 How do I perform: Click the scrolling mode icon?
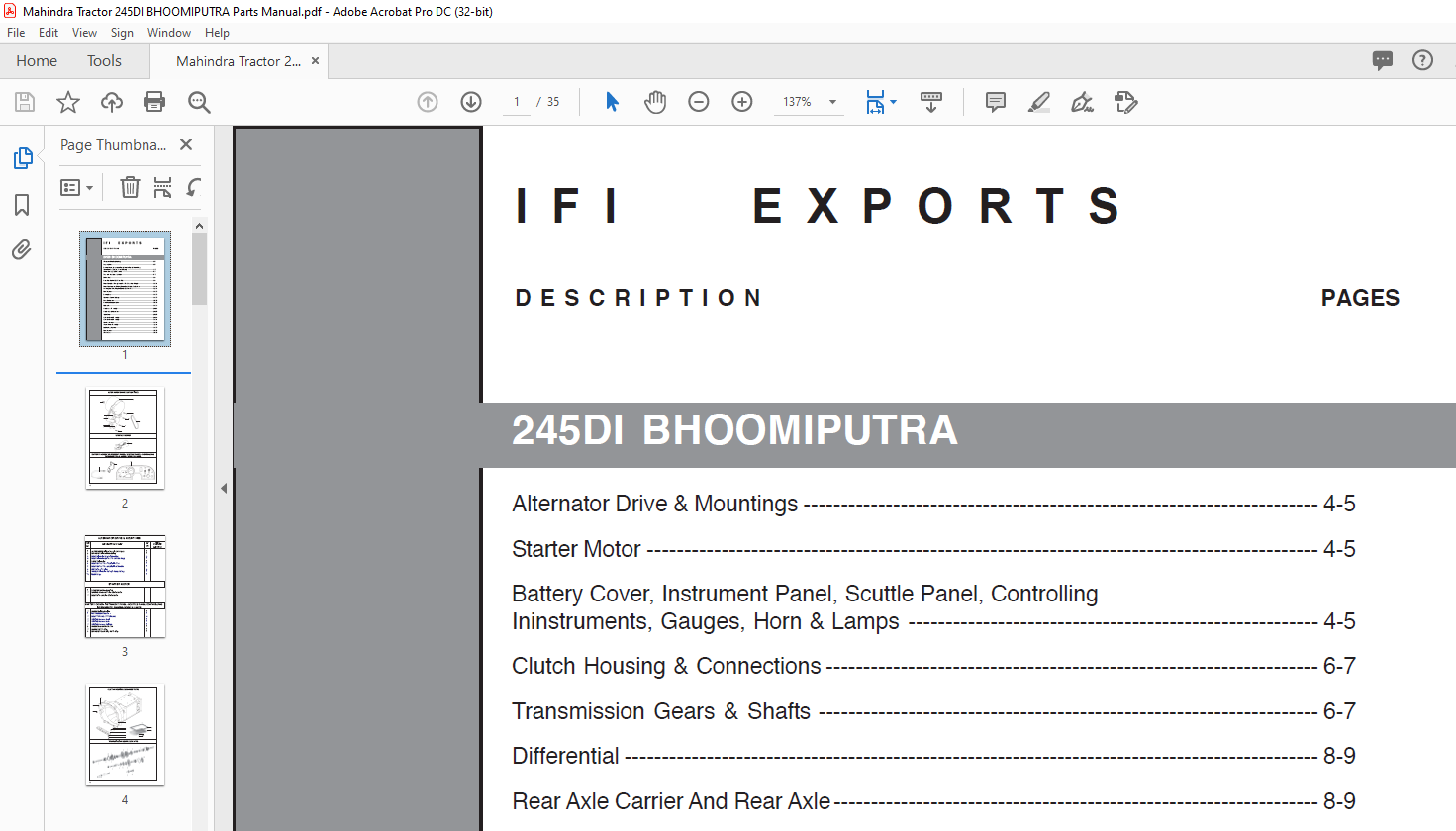point(931,102)
